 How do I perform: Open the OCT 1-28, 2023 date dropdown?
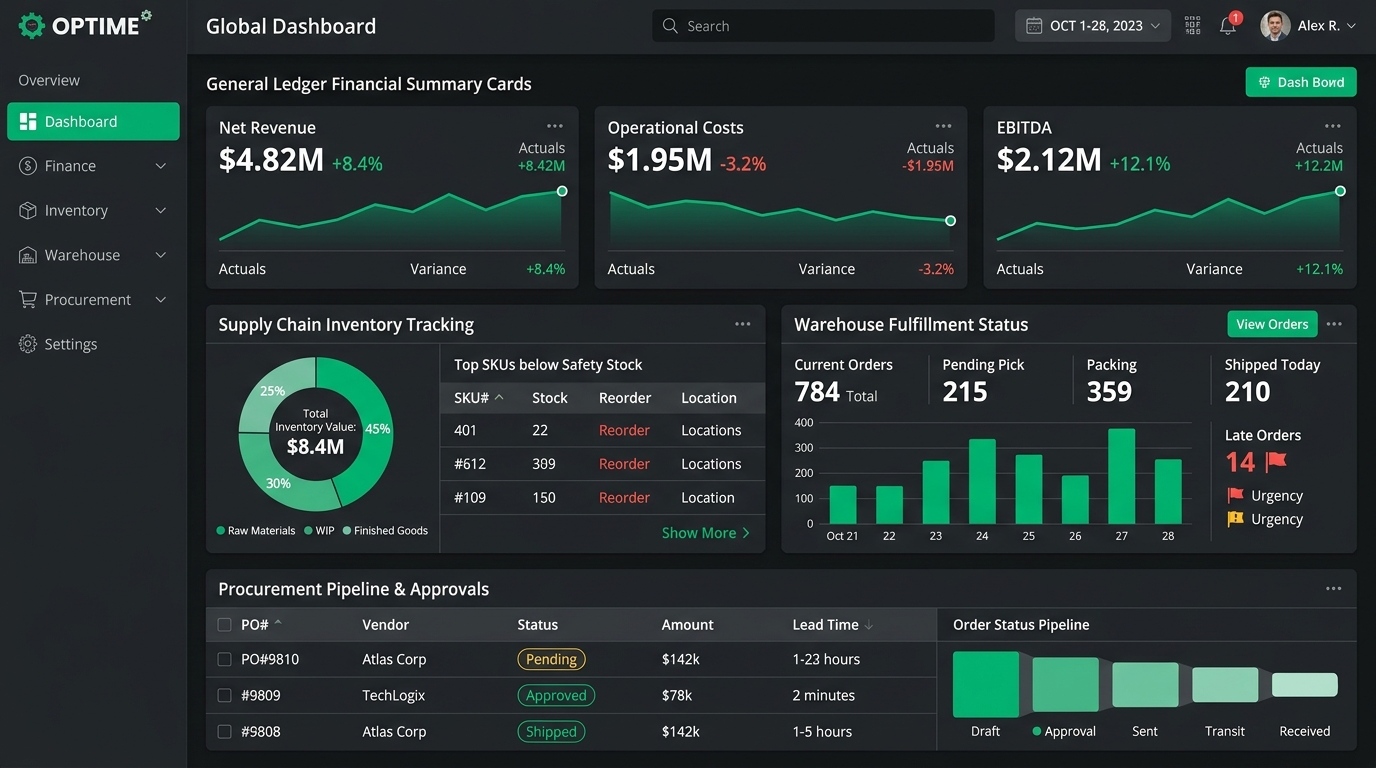[1093, 26]
